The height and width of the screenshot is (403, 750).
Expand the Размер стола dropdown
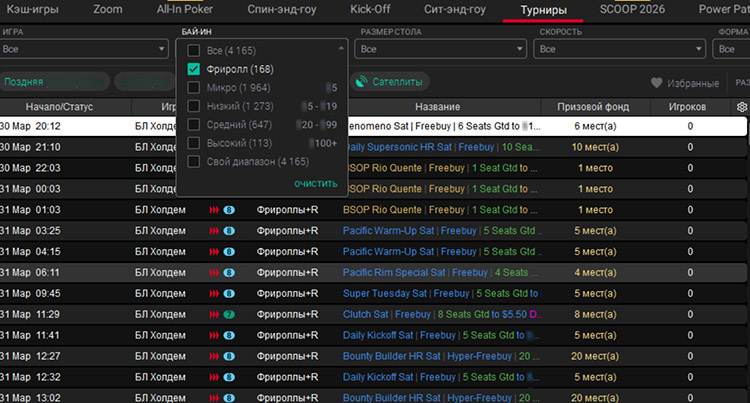tap(441, 49)
